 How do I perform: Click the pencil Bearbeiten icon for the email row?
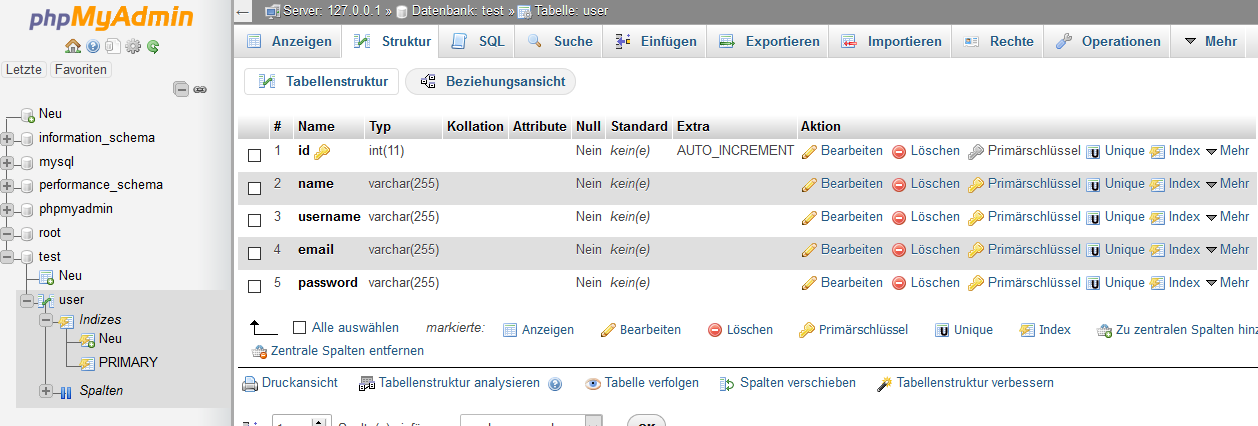[810, 250]
